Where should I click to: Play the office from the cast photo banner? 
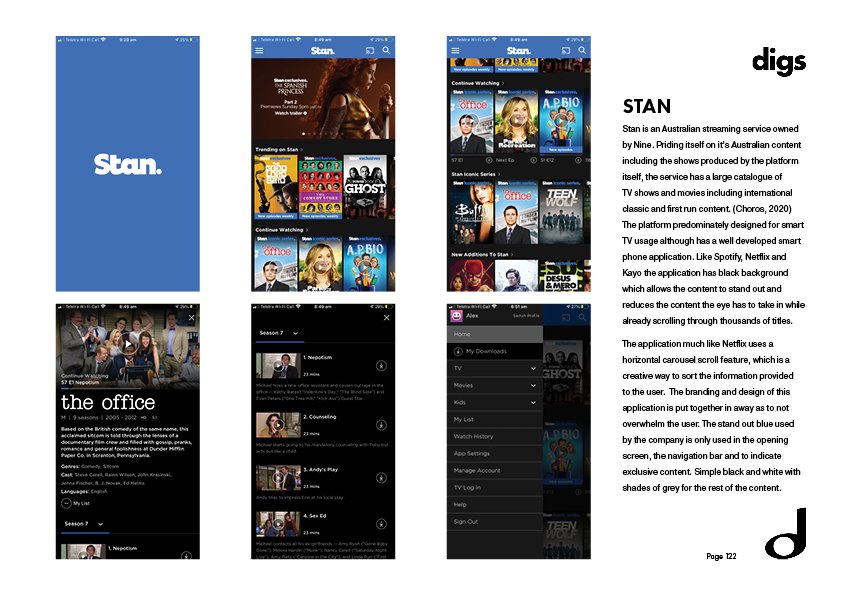click(x=128, y=344)
